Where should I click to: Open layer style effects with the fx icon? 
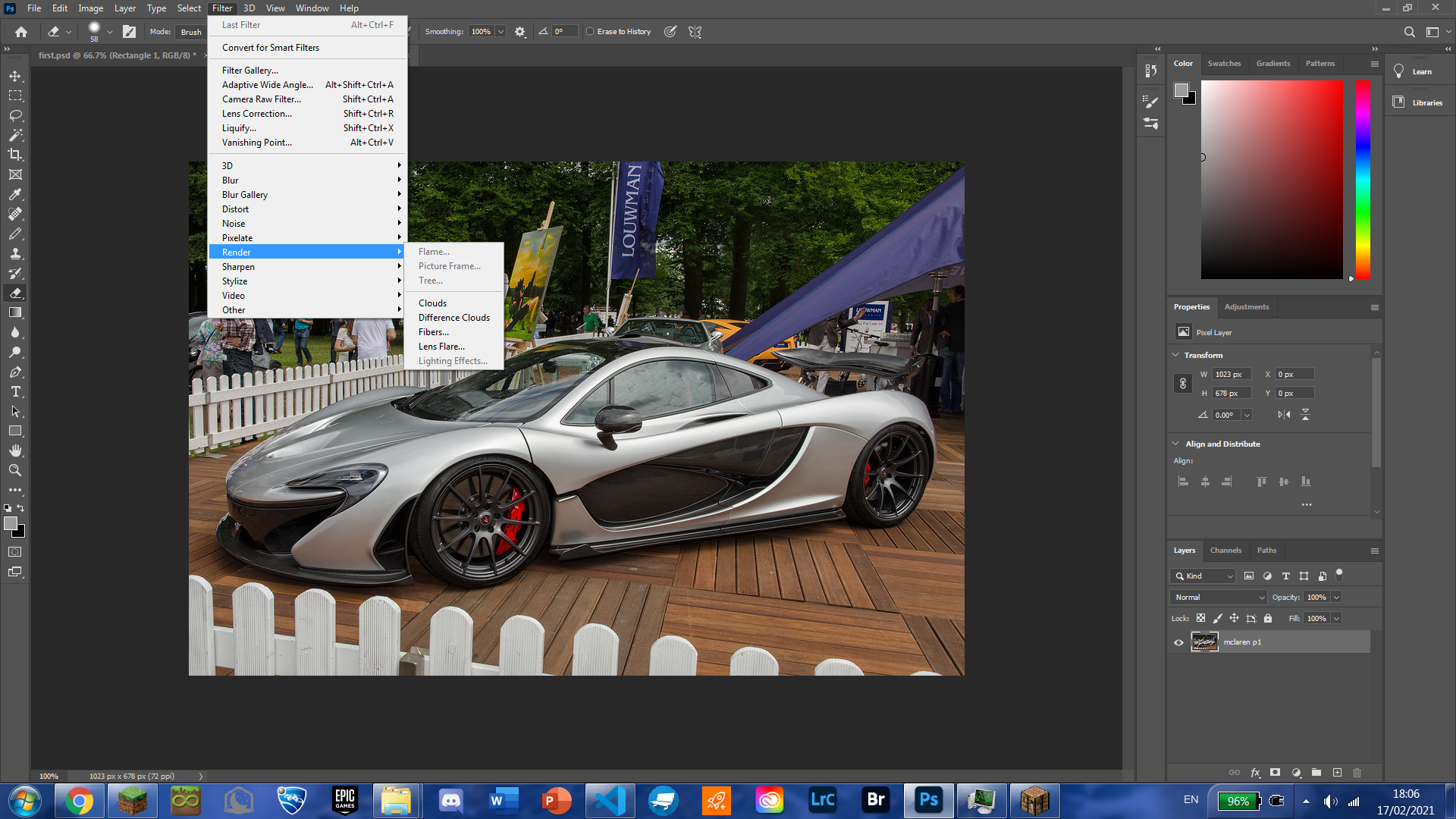point(1256,773)
